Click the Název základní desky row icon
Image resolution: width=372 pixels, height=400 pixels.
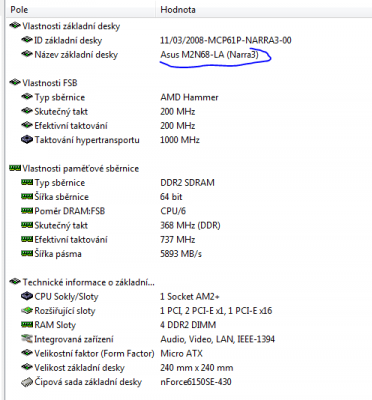[27, 54]
